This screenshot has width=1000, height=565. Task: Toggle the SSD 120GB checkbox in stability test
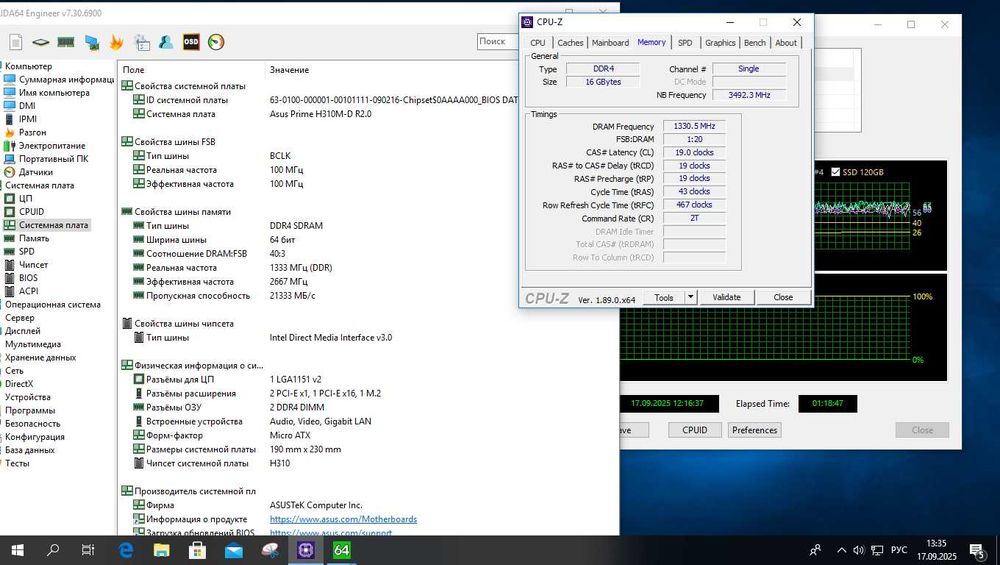(835, 172)
